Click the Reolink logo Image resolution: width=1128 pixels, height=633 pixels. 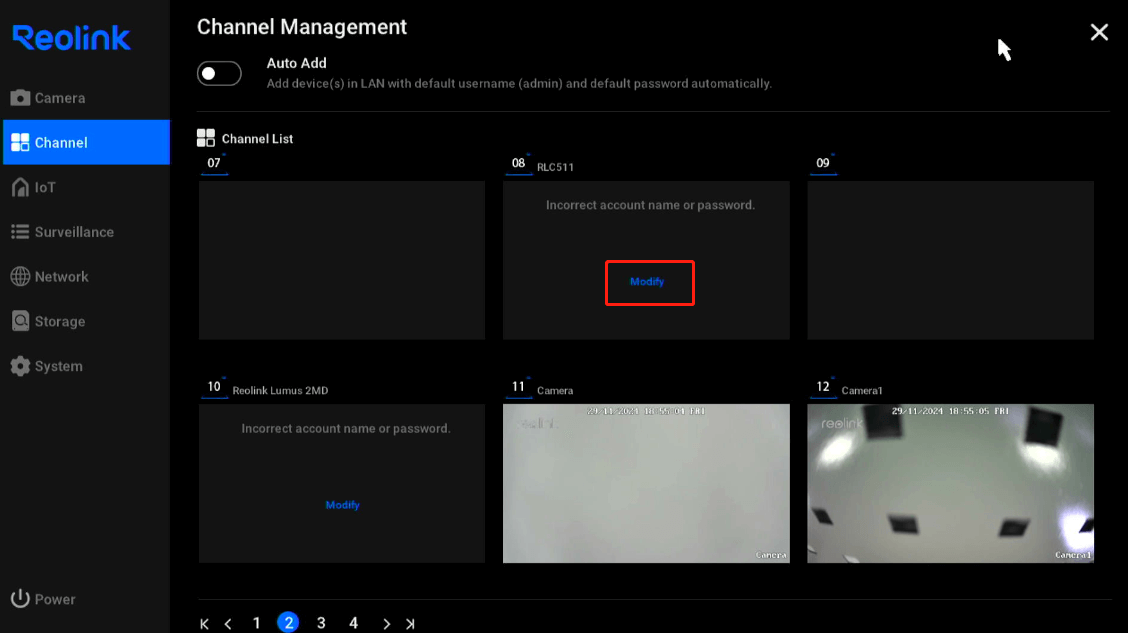click(x=71, y=37)
